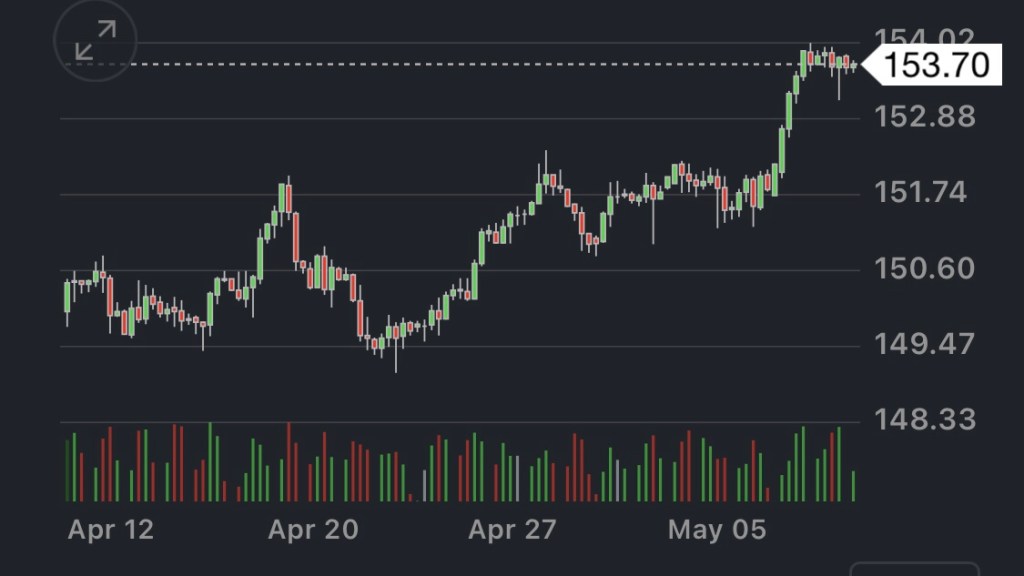Select the last green volume bar on right
The width and height of the screenshot is (1024, 576).
(853, 485)
